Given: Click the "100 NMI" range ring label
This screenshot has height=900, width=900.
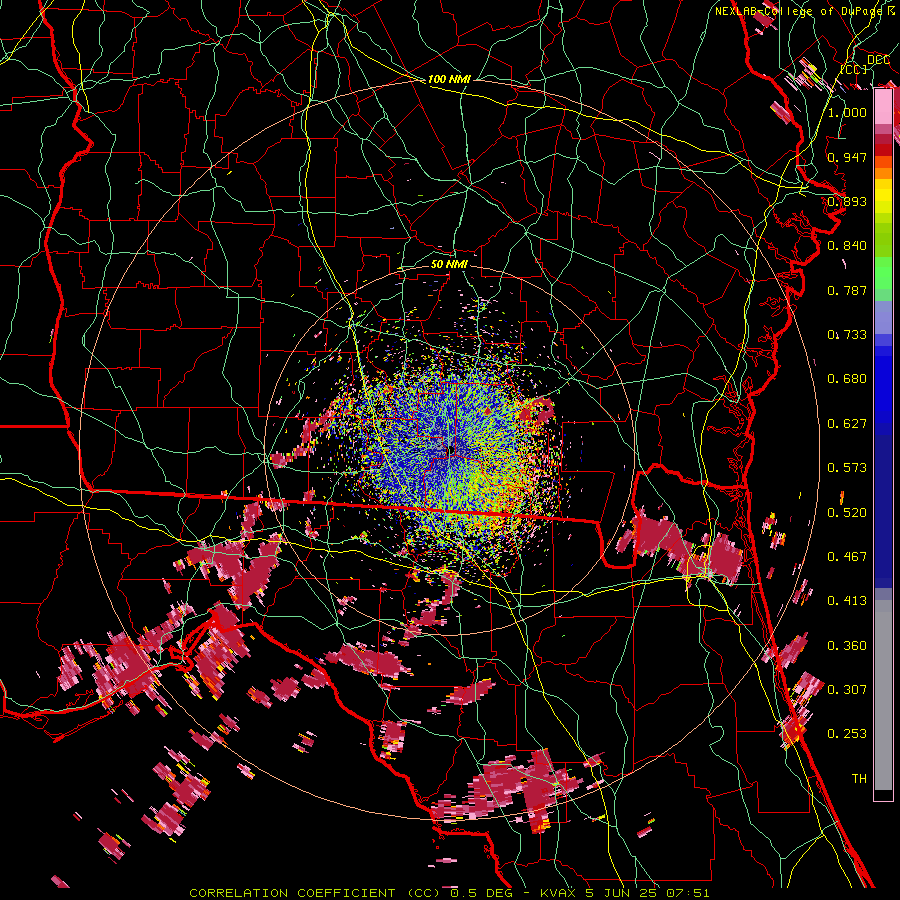Looking at the screenshot, I should 449,79.
